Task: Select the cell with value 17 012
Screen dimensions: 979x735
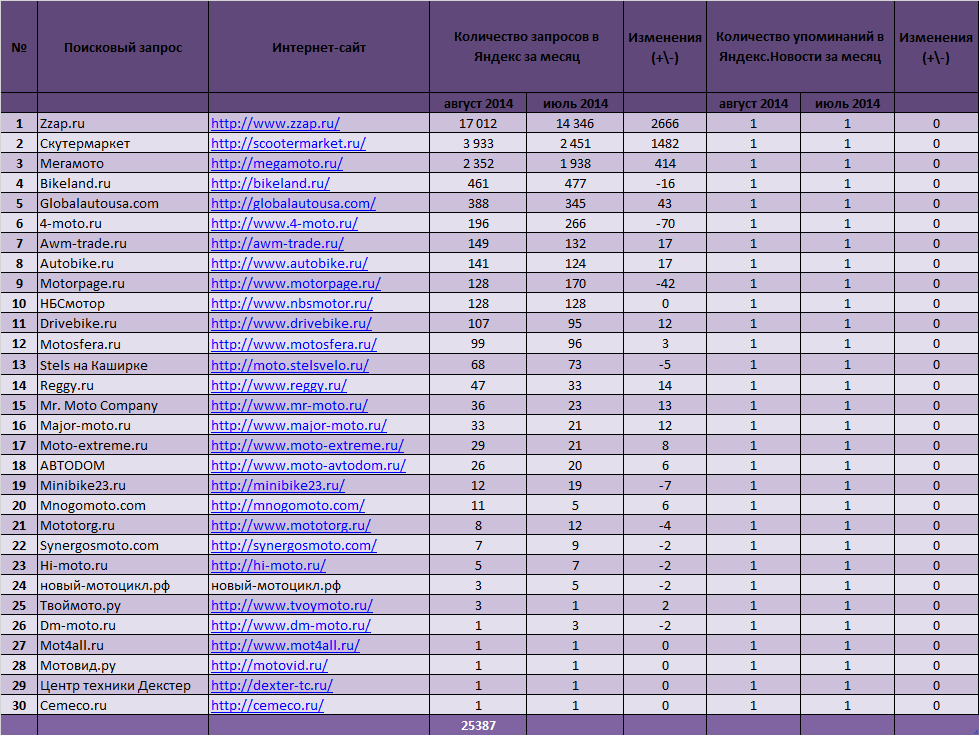Action: (478, 123)
